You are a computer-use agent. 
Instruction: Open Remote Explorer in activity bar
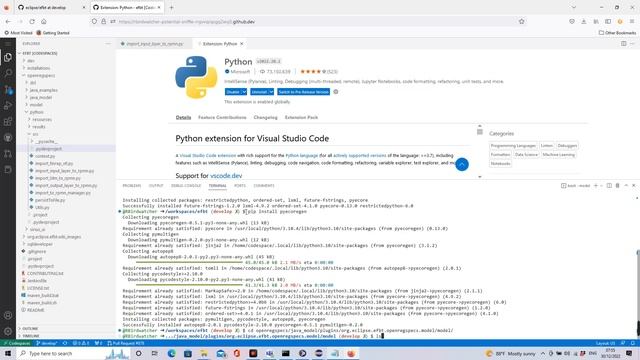tap(8, 169)
